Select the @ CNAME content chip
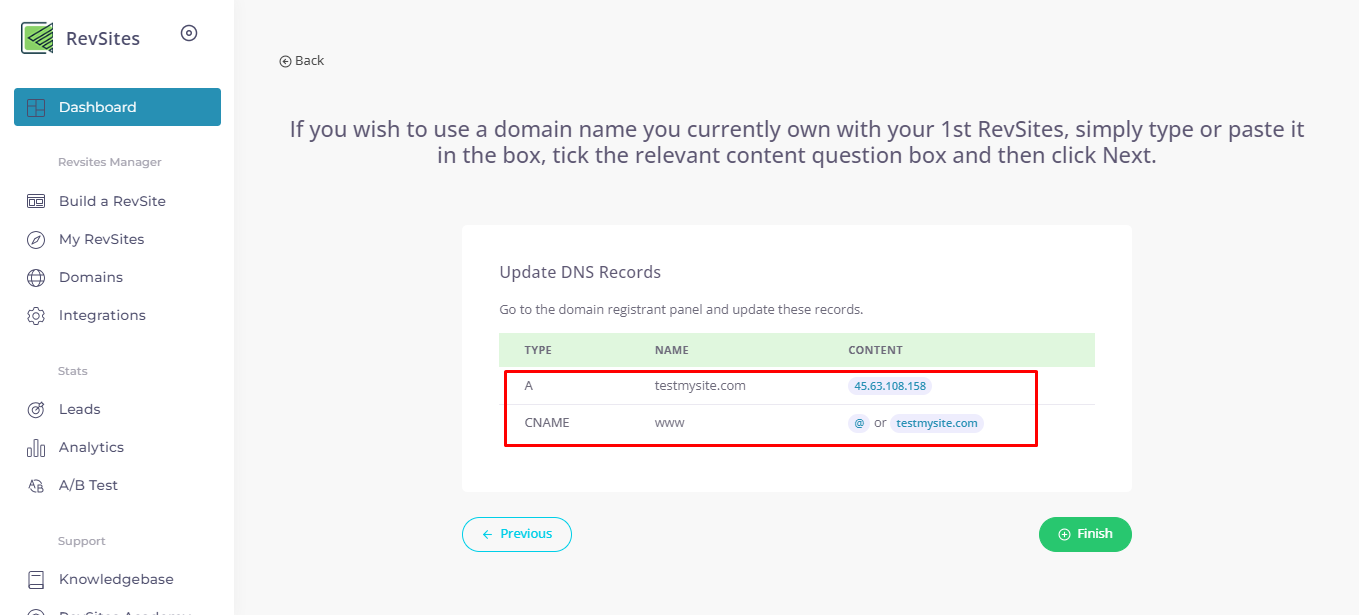The image size is (1359, 615). (859, 423)
